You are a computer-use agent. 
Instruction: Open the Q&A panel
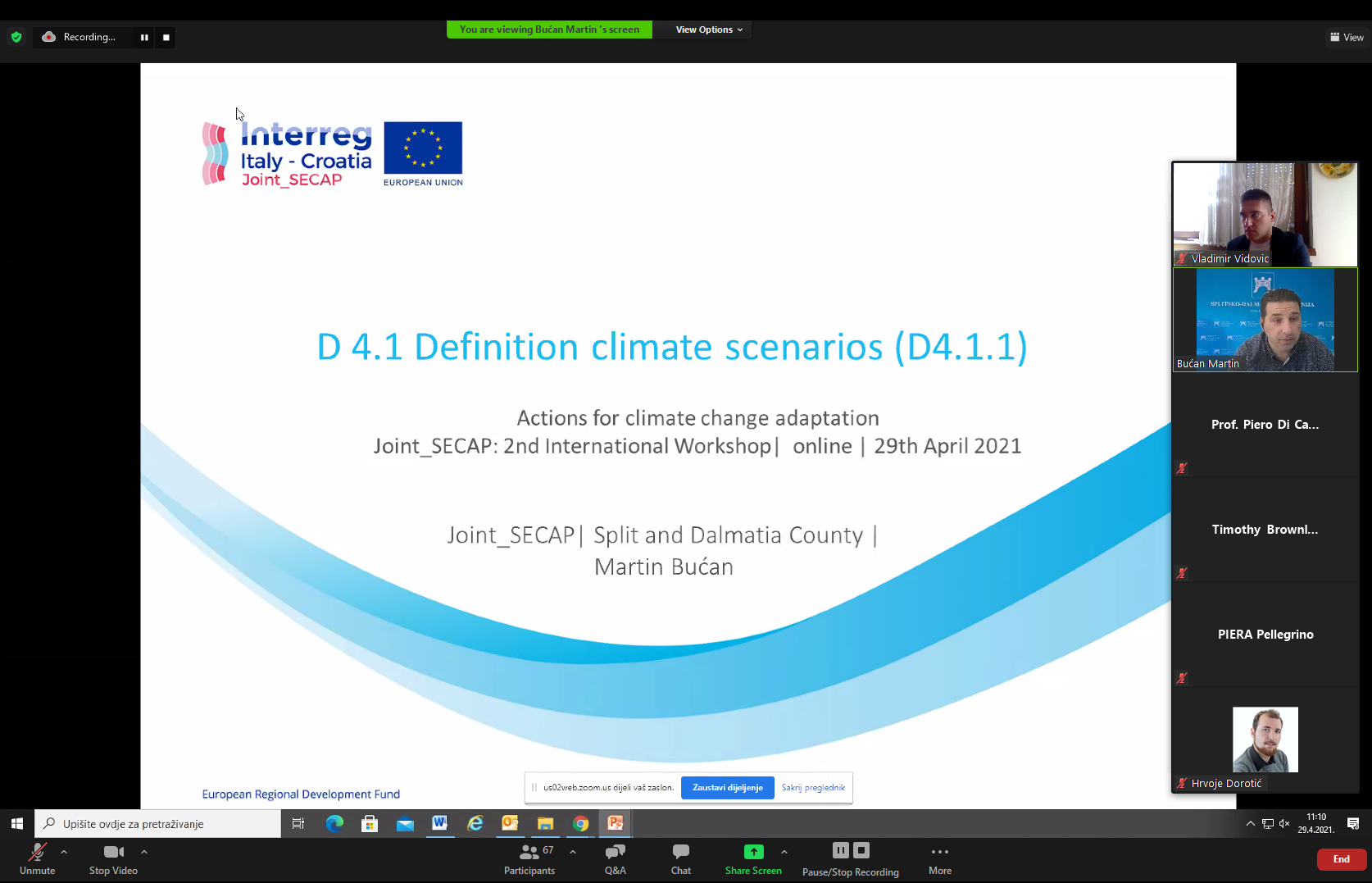(x=615, y=858)
